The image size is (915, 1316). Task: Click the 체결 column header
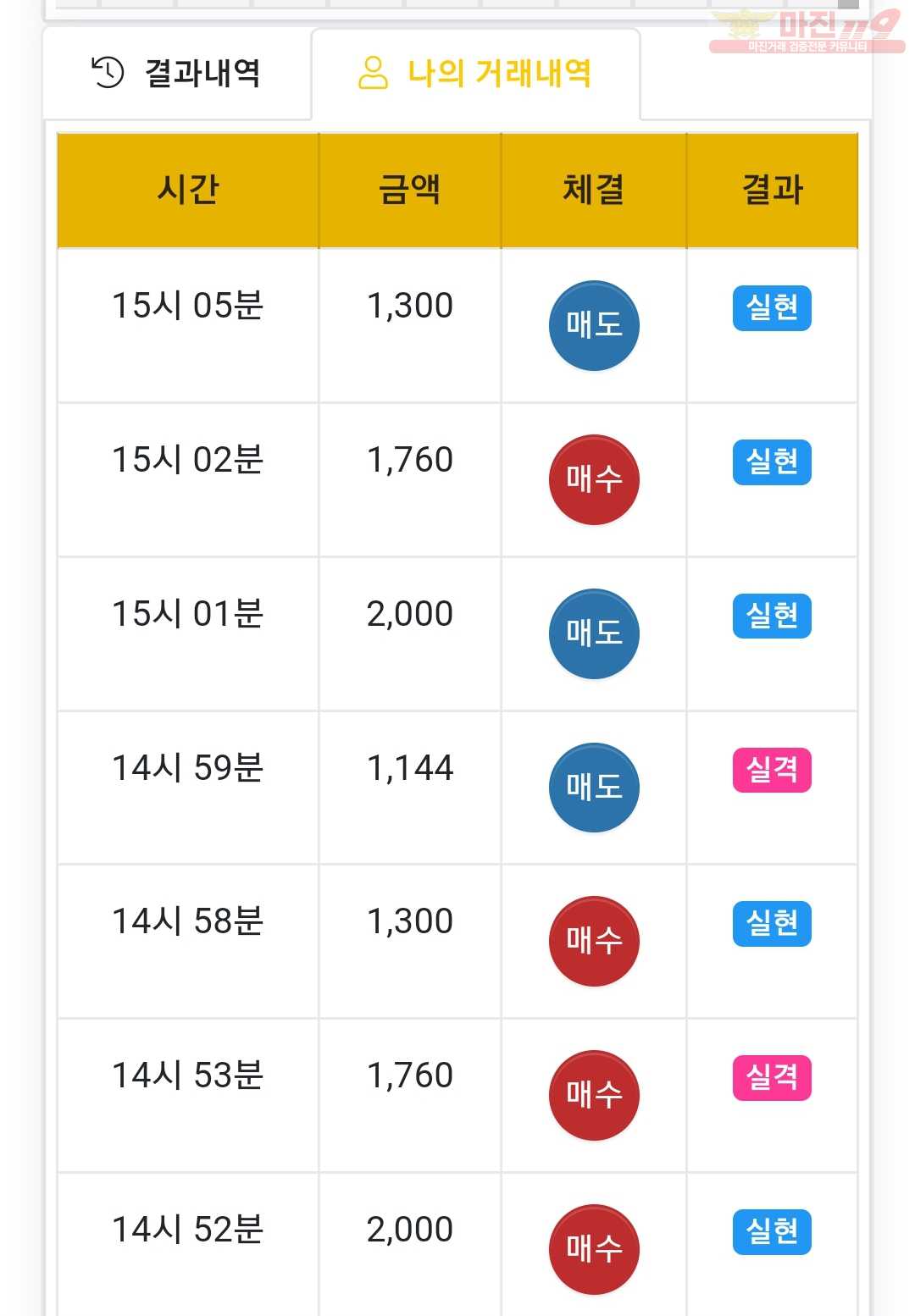(x=594, y=190)
